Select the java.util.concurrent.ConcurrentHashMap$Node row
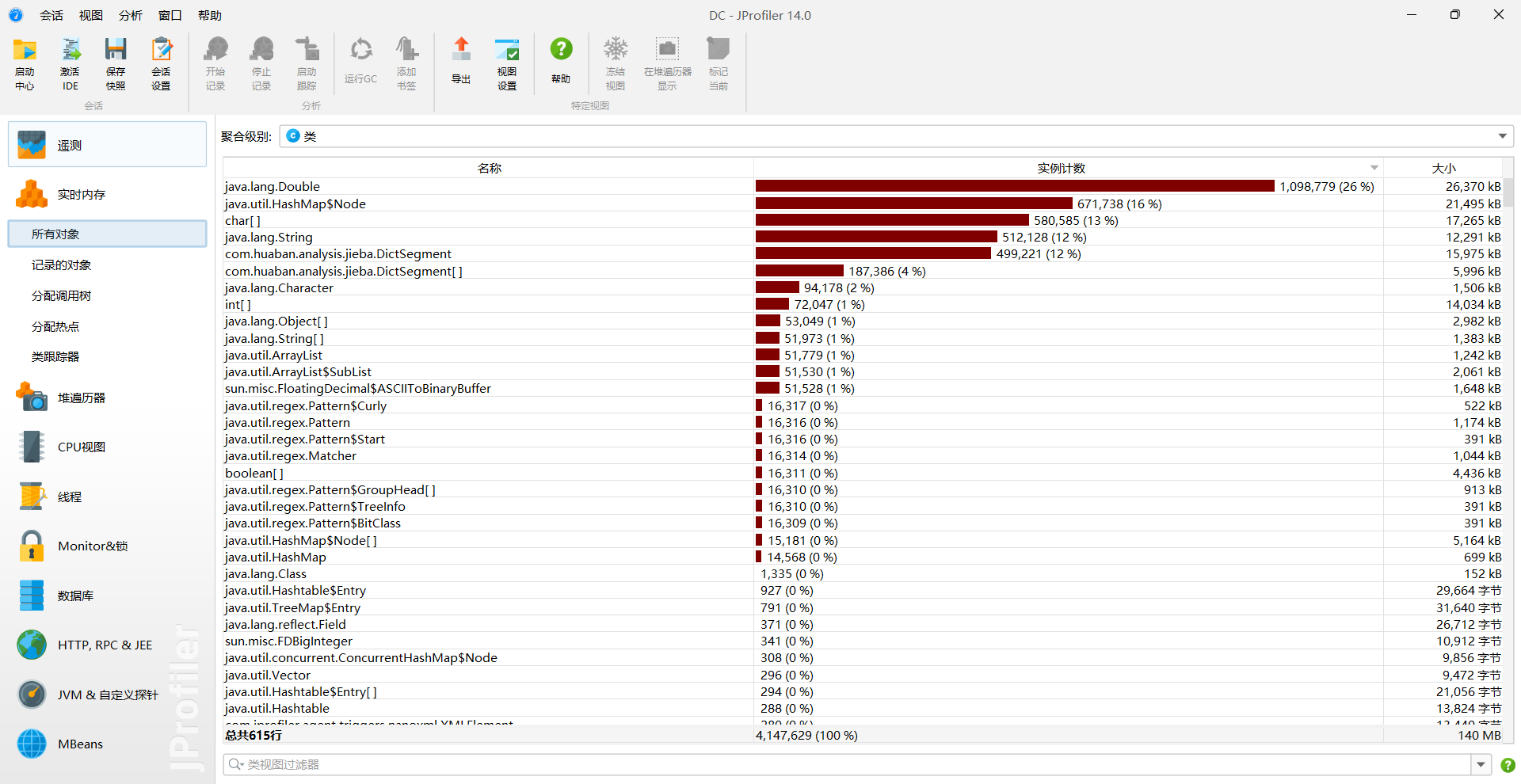Viewport: 1521px width, 784px height. coord(863,658)
